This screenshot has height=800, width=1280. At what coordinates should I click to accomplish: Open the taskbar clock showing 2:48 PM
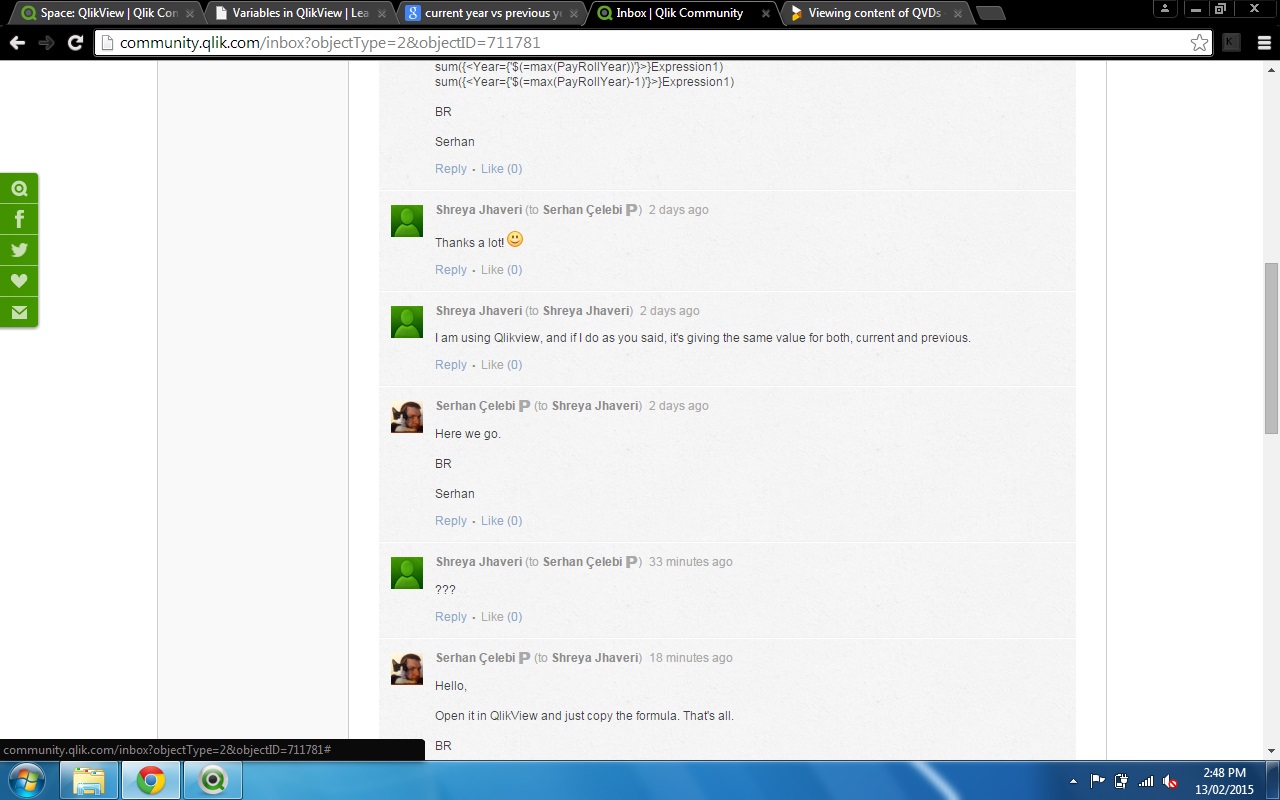[x=1224, y=780]
